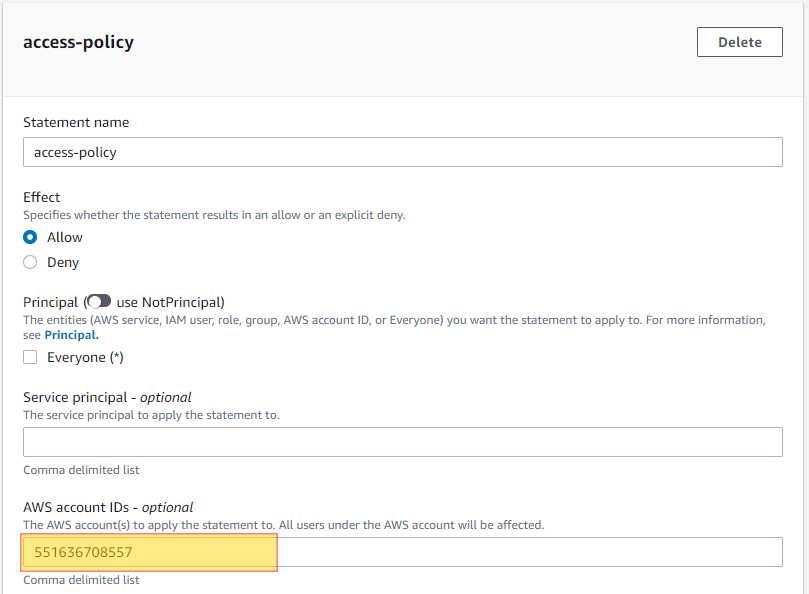Click the access-policy panel heading
This screenshot has height=594, width=809.
click(x=78, y=42)
